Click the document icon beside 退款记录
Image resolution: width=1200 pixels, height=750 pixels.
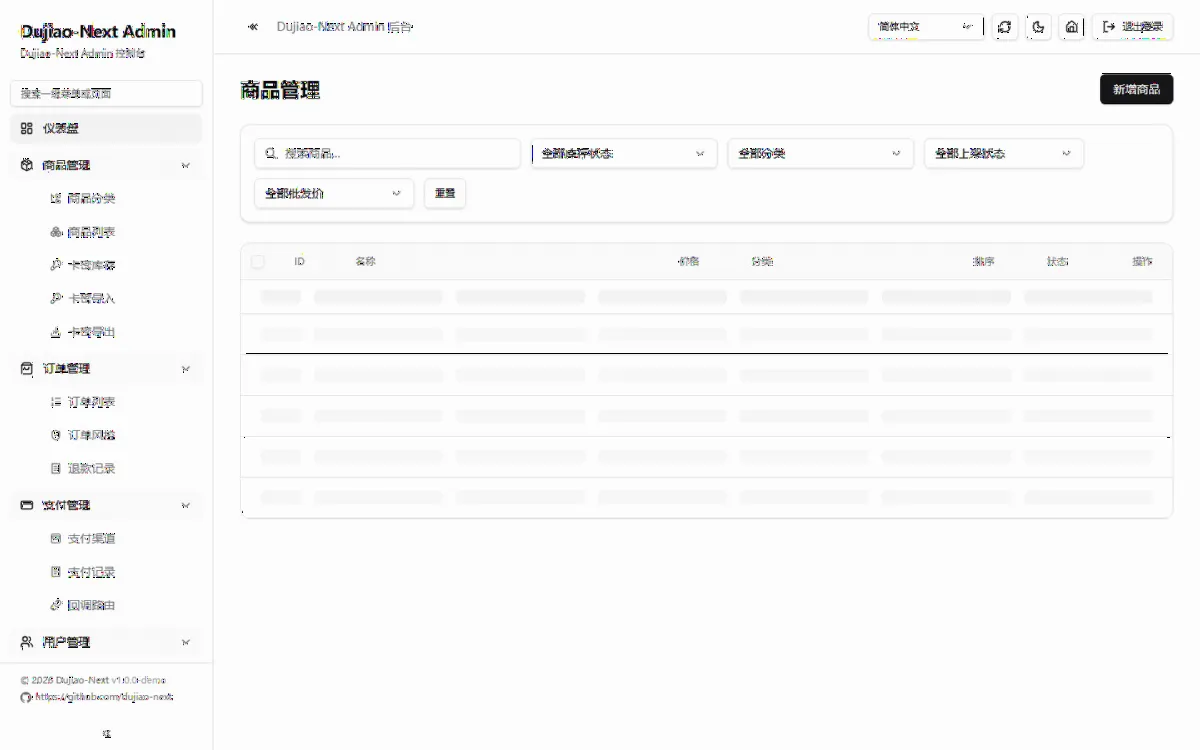[56, 468]
